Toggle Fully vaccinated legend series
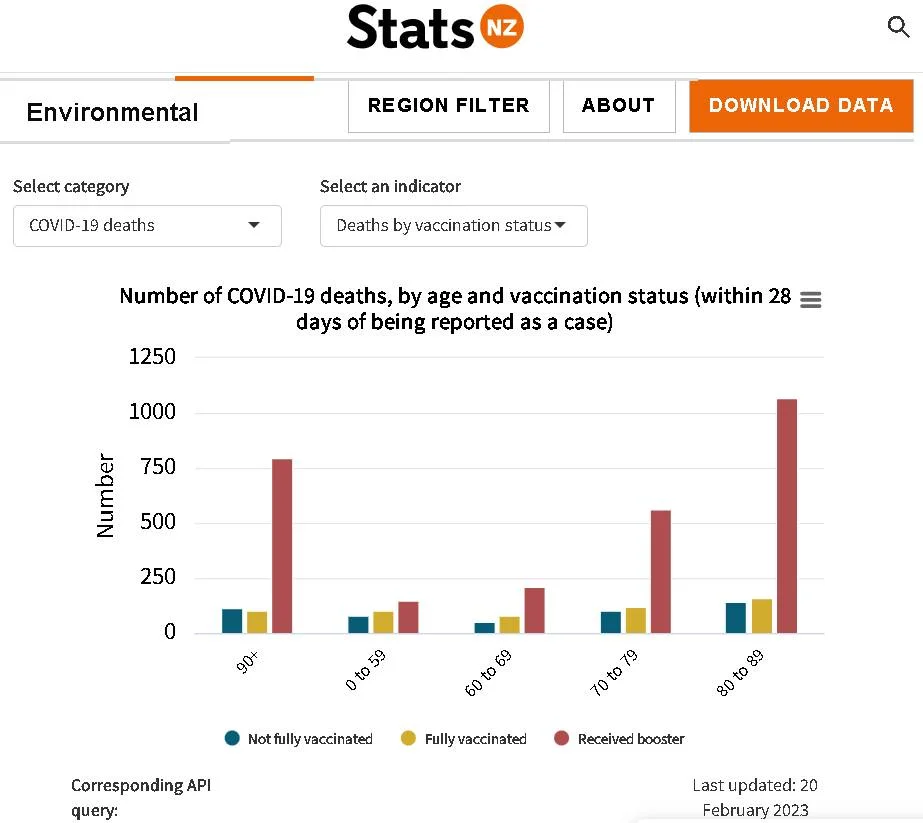This screenshot has height=823, width=923. pyautogui.click(x=463, y=738)
